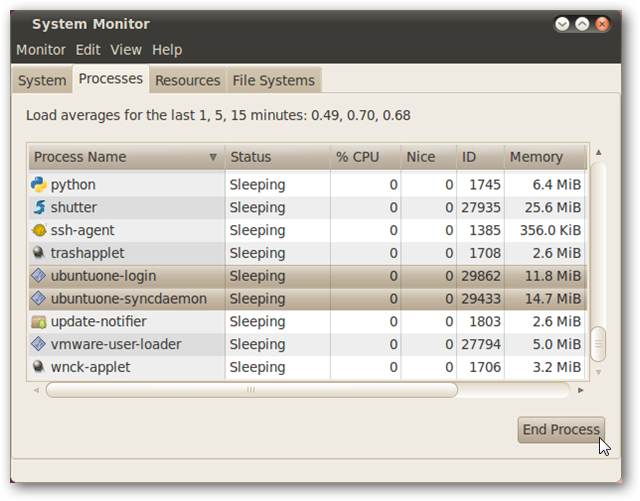Select the trashapplet icon
This screenshot has height=501, width=640.
coord(39,253)
